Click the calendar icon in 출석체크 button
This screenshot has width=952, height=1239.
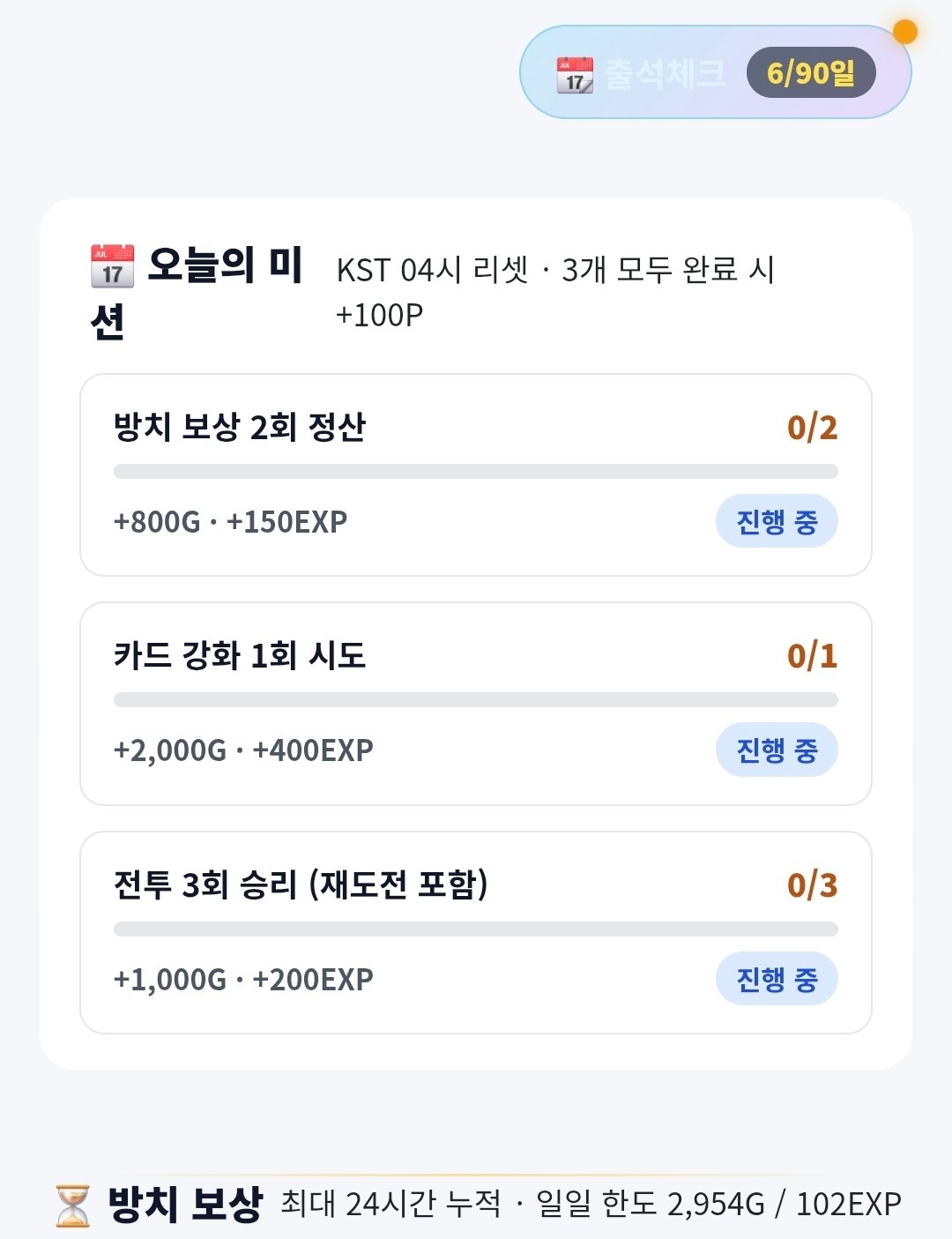point(575,75)
